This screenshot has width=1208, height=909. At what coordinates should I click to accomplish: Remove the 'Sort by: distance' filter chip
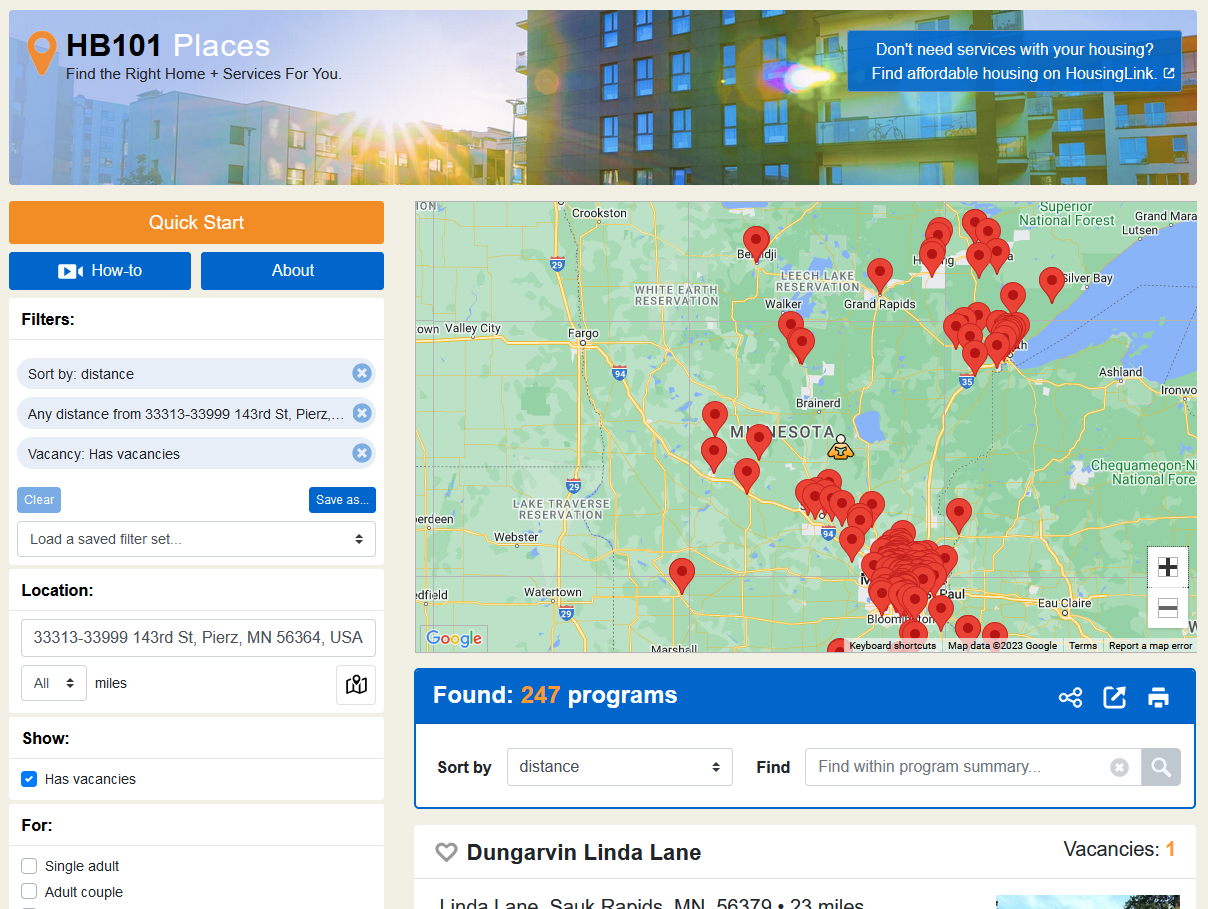click(x=362, y=373)
